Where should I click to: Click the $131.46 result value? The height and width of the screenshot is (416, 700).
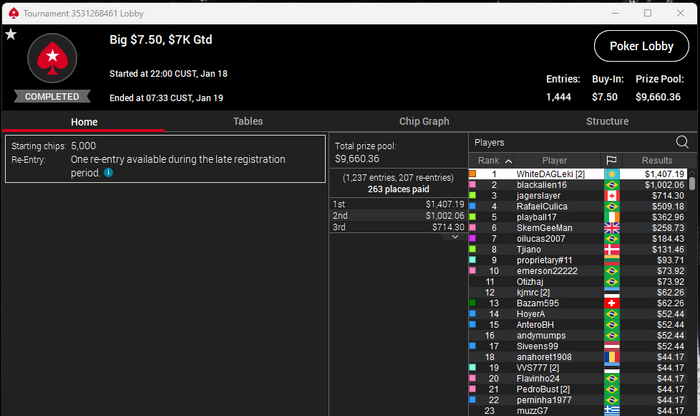click(x=667, y=250)
